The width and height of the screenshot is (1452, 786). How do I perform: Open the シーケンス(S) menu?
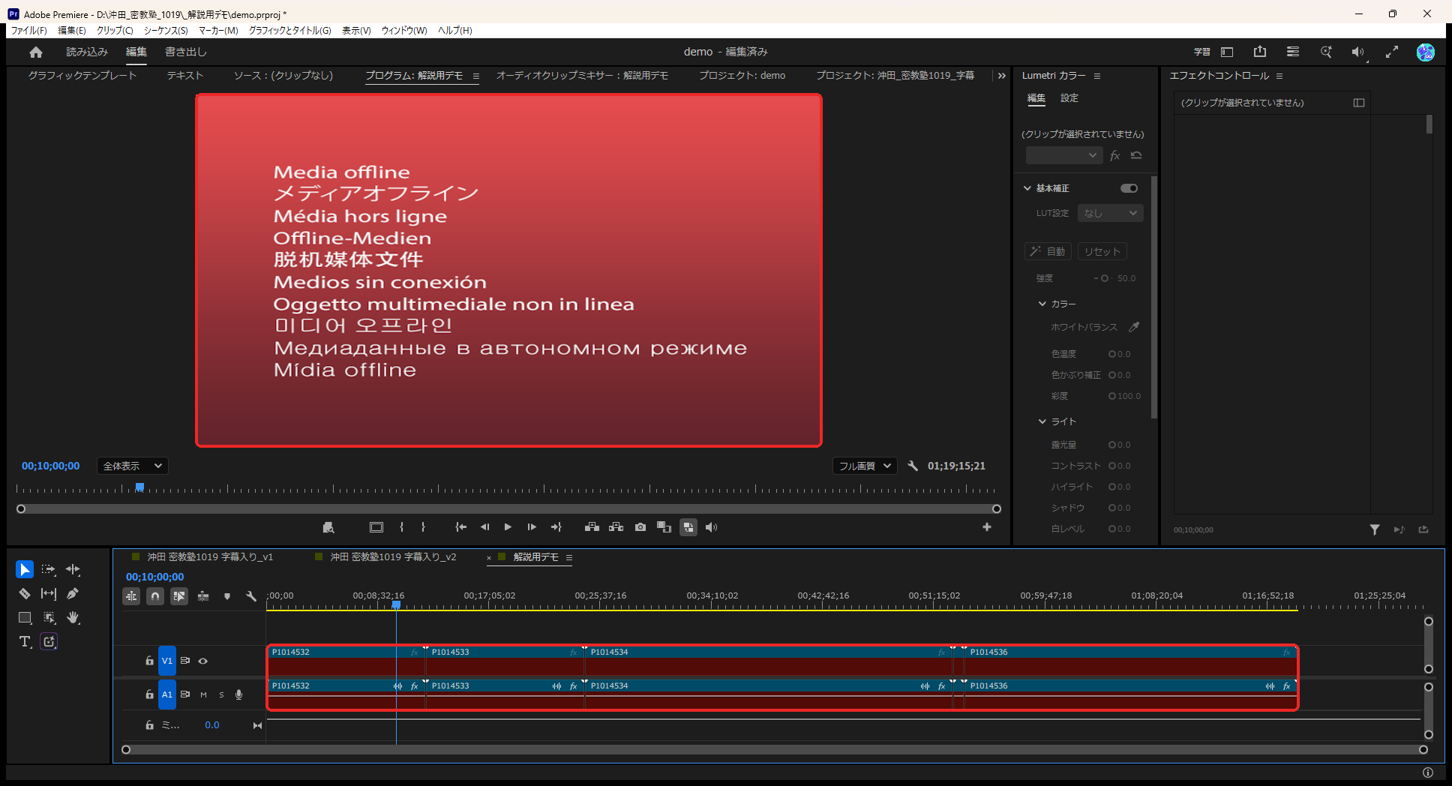coord(165,31)
